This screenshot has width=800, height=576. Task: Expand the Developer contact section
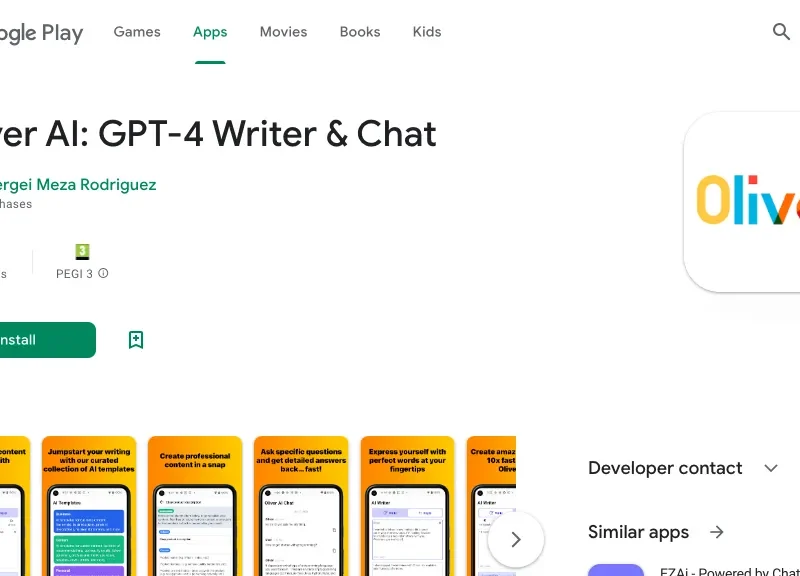771,468
